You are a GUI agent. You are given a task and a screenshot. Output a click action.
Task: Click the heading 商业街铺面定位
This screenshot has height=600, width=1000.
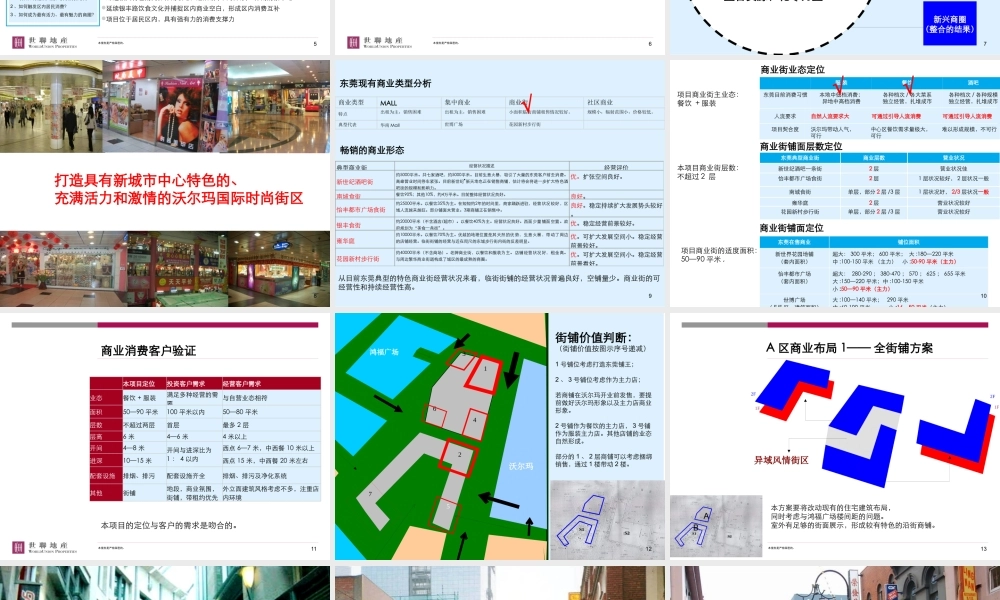tap(791, 228)
